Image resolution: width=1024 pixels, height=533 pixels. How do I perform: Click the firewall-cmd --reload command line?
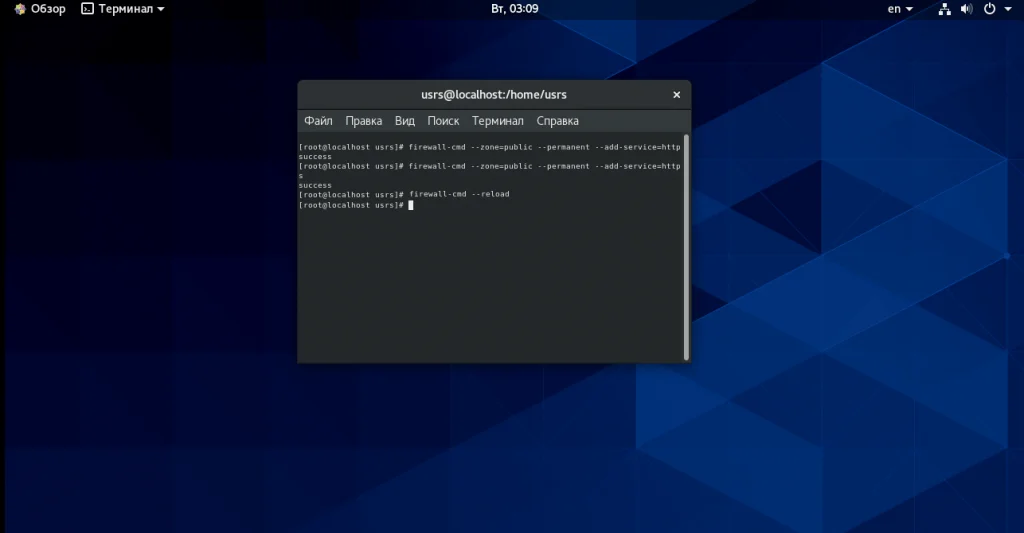tap(404, 195)
